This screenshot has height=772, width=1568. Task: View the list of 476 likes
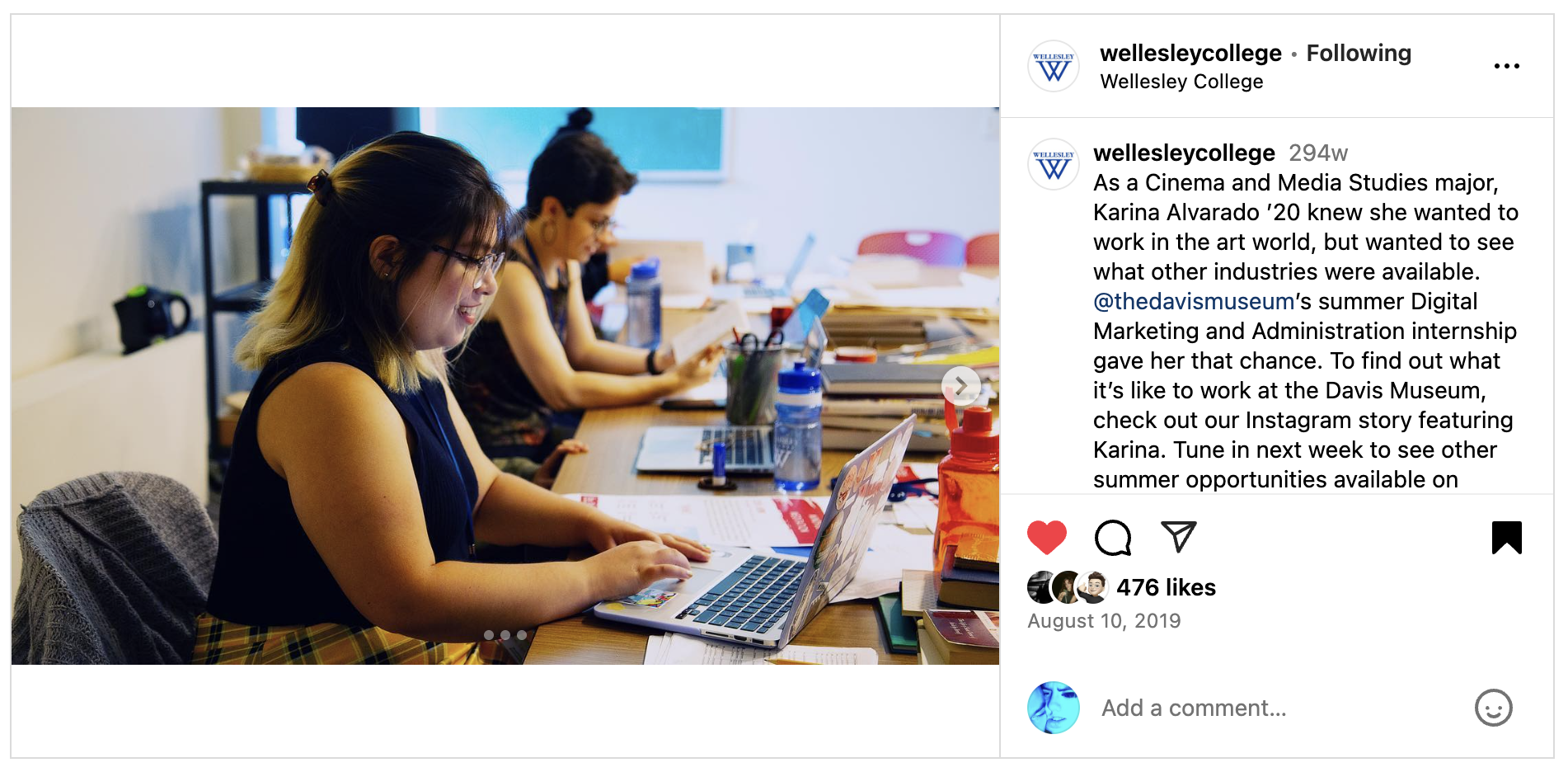(1166, 587)
